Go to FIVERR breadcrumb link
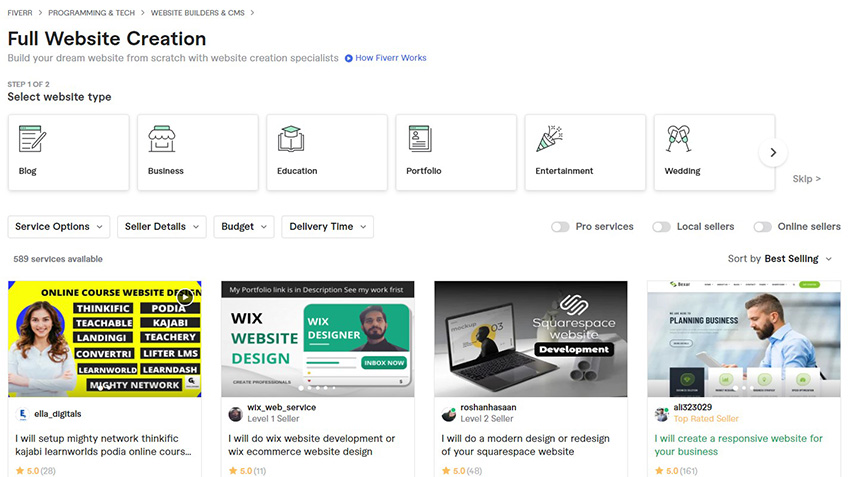 pyautogui.click(x=20, y=12)
